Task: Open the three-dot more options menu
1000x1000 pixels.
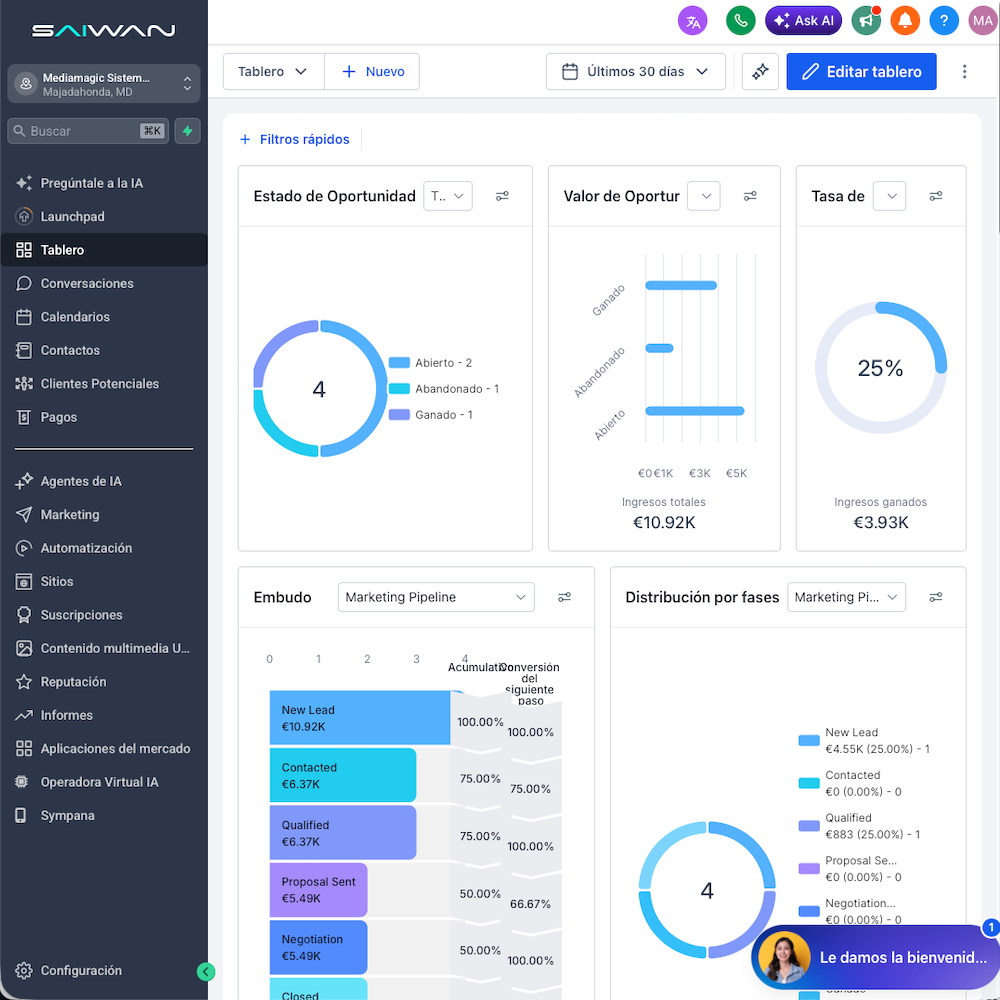Action: point(964,71)
